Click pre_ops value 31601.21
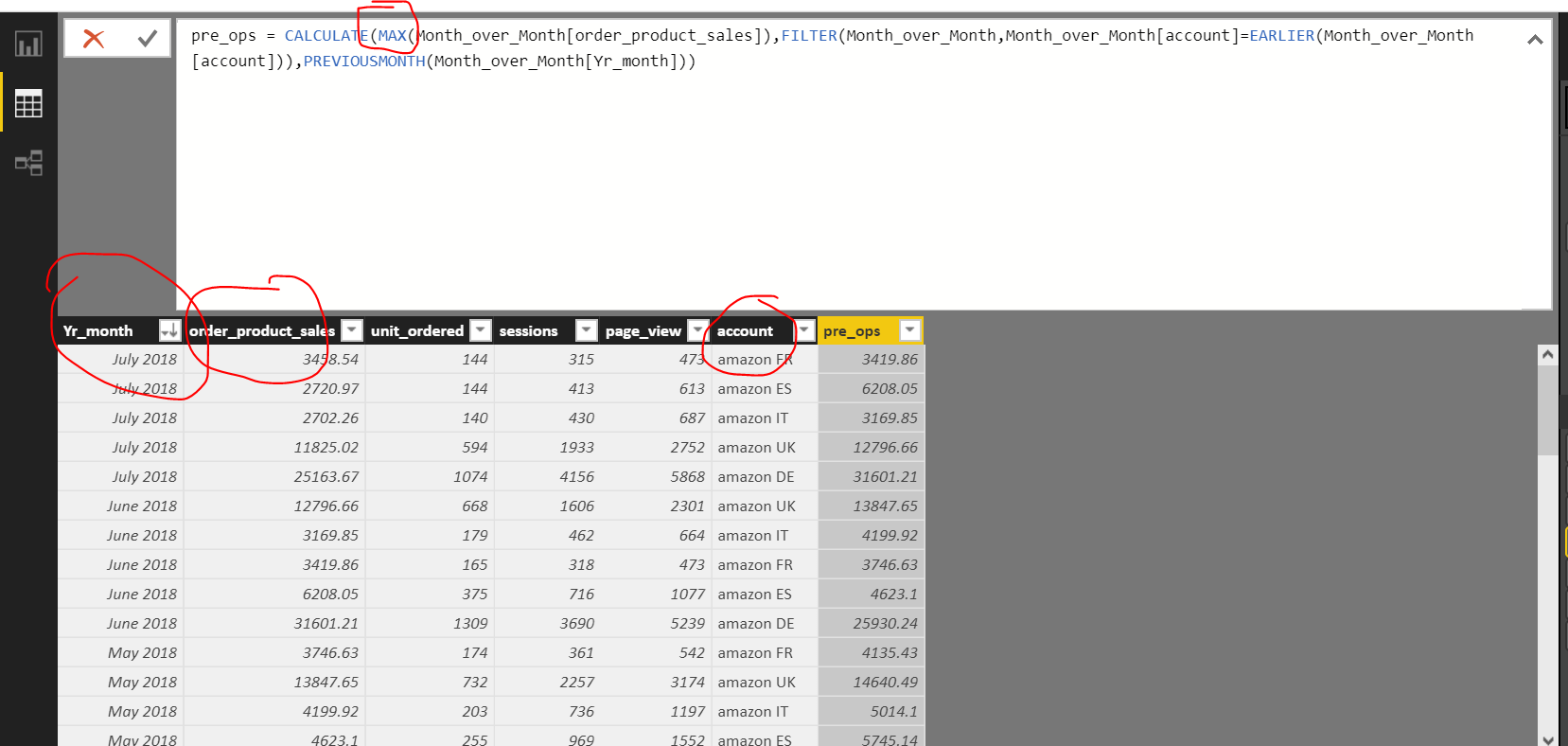Image resolution: width=1568 pixels, height=746 pixels. pyautogui.click(x=872, y=476)
